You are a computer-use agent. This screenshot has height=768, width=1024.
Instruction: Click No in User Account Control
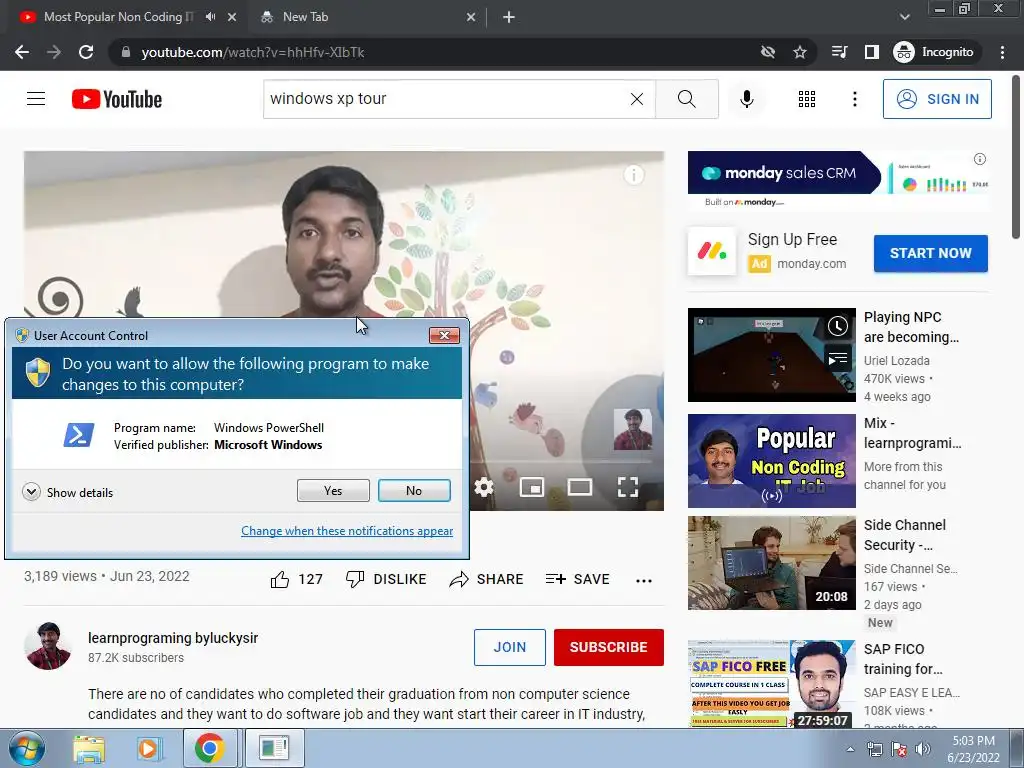click(414, 490)
